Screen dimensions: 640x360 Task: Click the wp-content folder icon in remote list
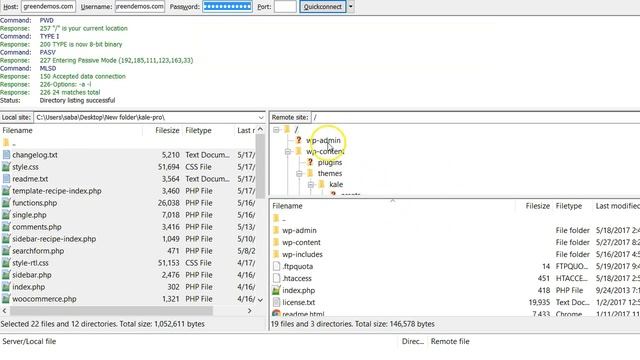click(x=276, y=242)
